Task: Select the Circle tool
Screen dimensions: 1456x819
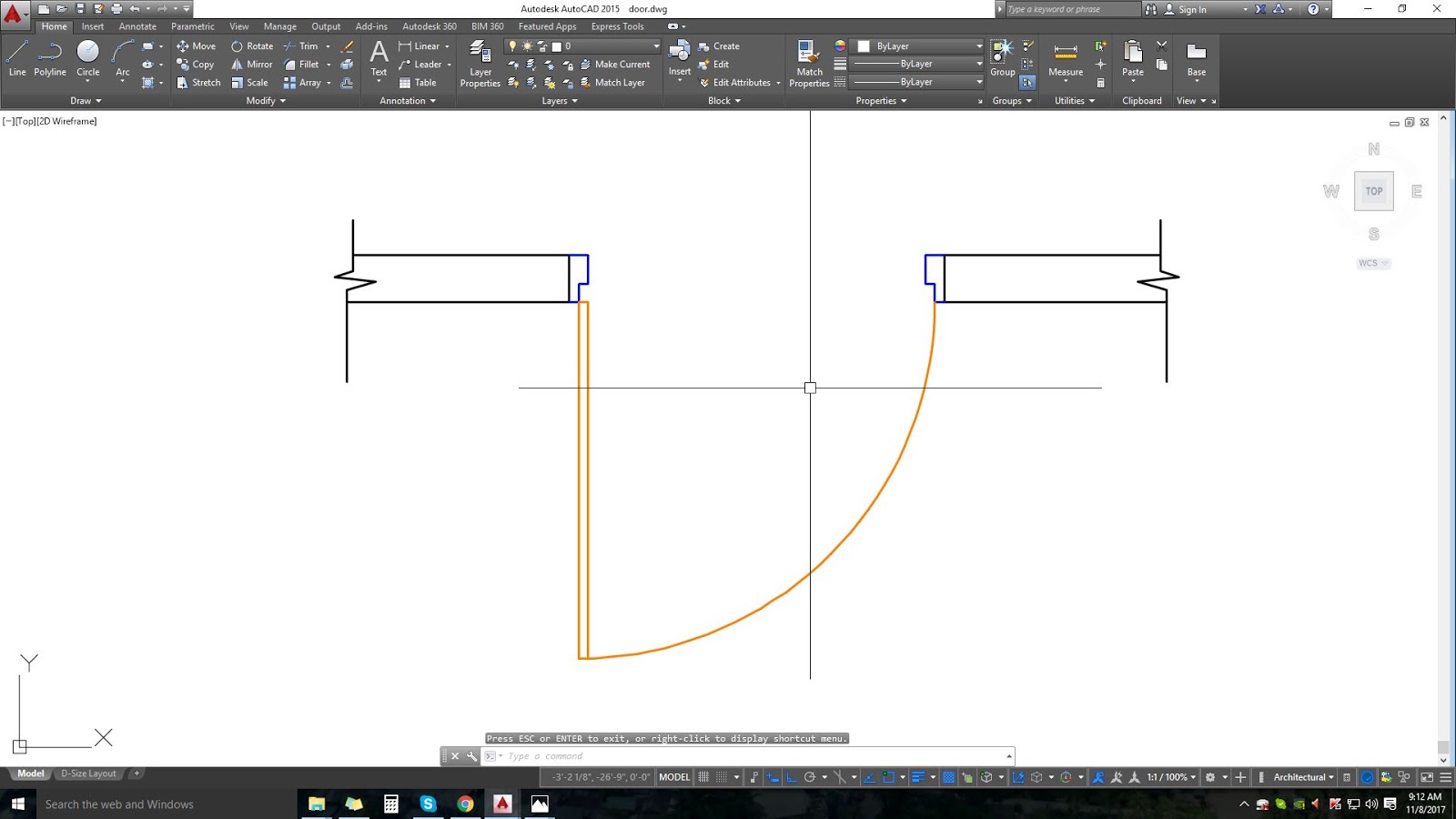Action: (87, 58)
